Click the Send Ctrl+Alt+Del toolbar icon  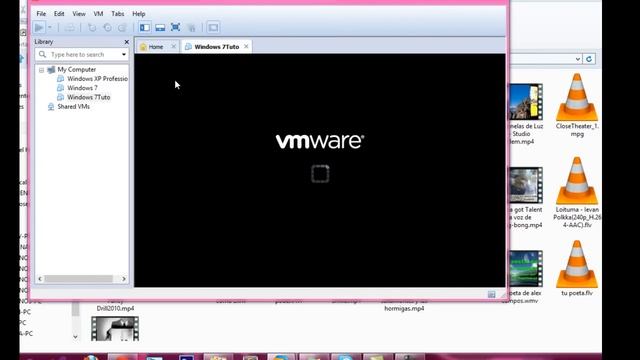tap(70, 27)
